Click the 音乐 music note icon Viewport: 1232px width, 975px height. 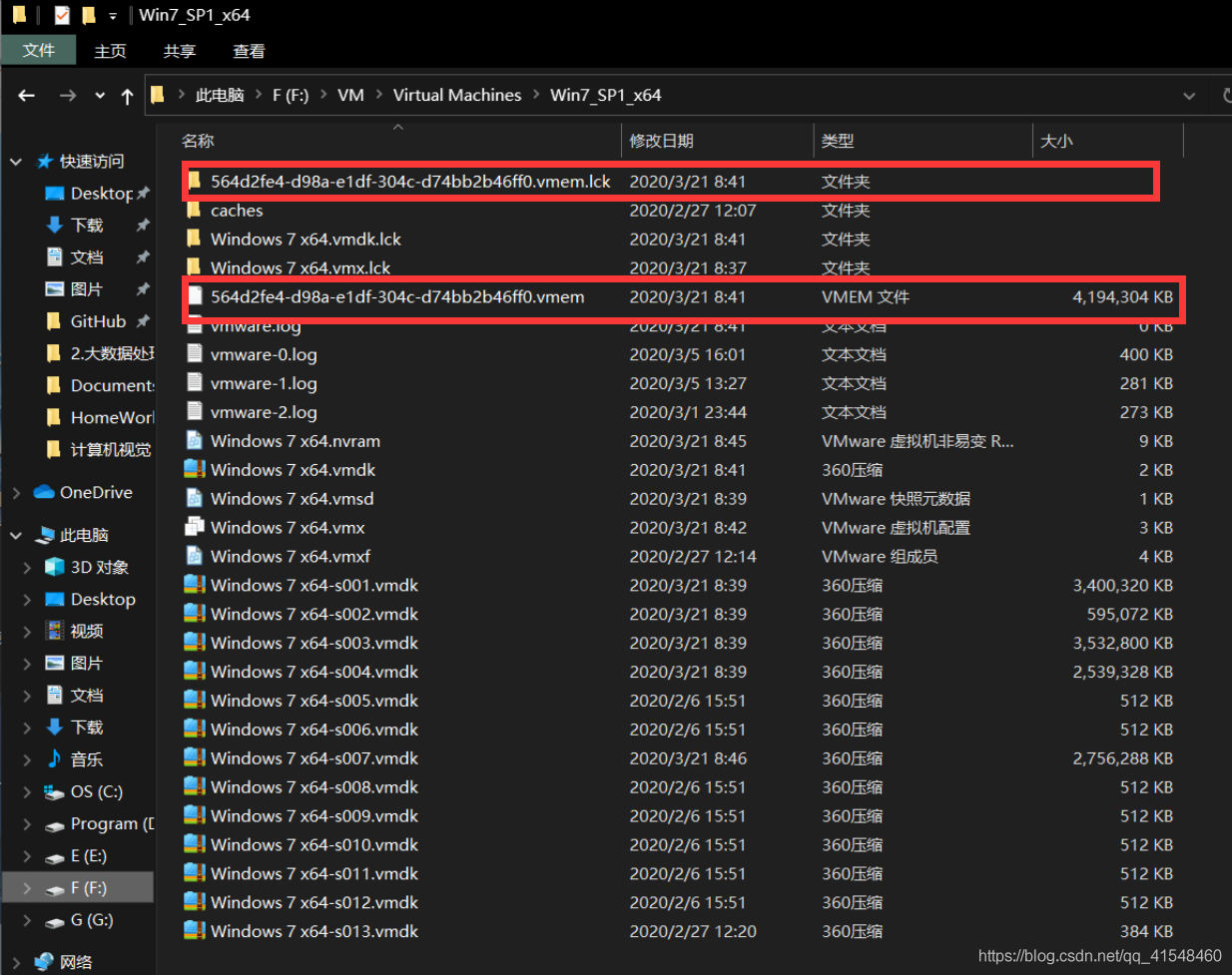(x=55, y=759)
